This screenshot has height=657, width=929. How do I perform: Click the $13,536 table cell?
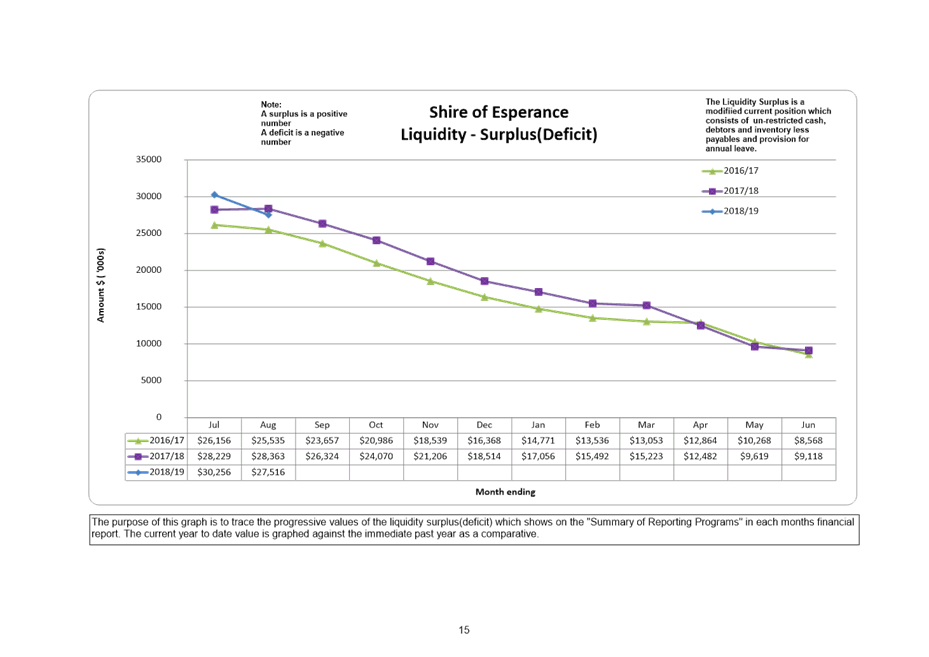[x=592, y=441]
